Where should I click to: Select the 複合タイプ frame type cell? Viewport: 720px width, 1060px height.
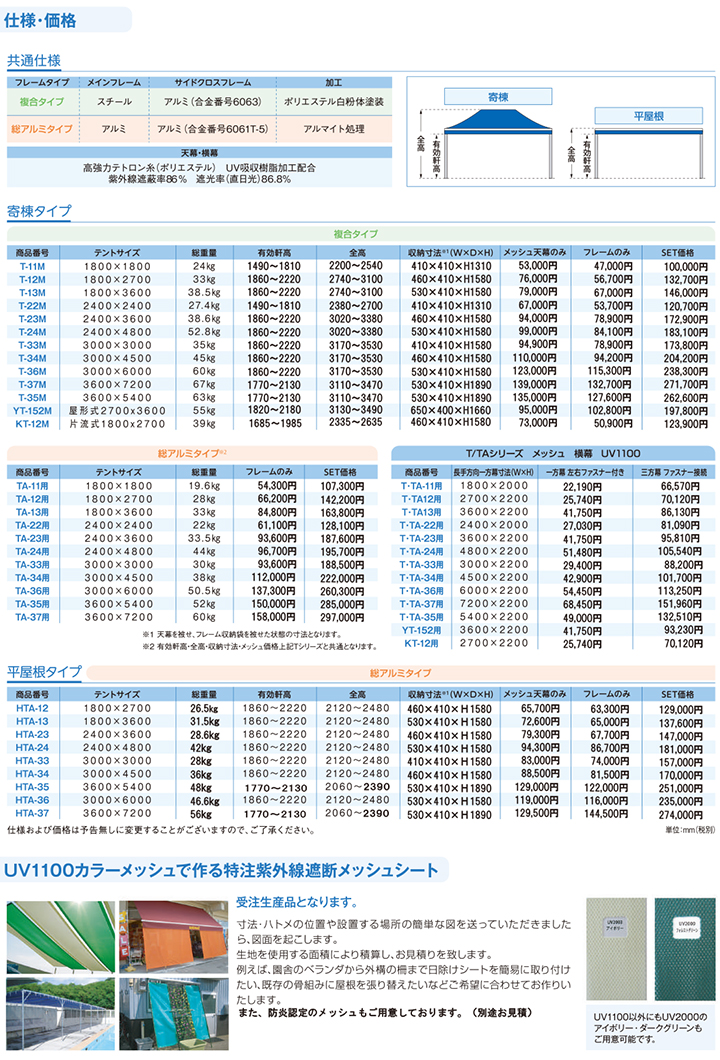[x=42, y=101]
